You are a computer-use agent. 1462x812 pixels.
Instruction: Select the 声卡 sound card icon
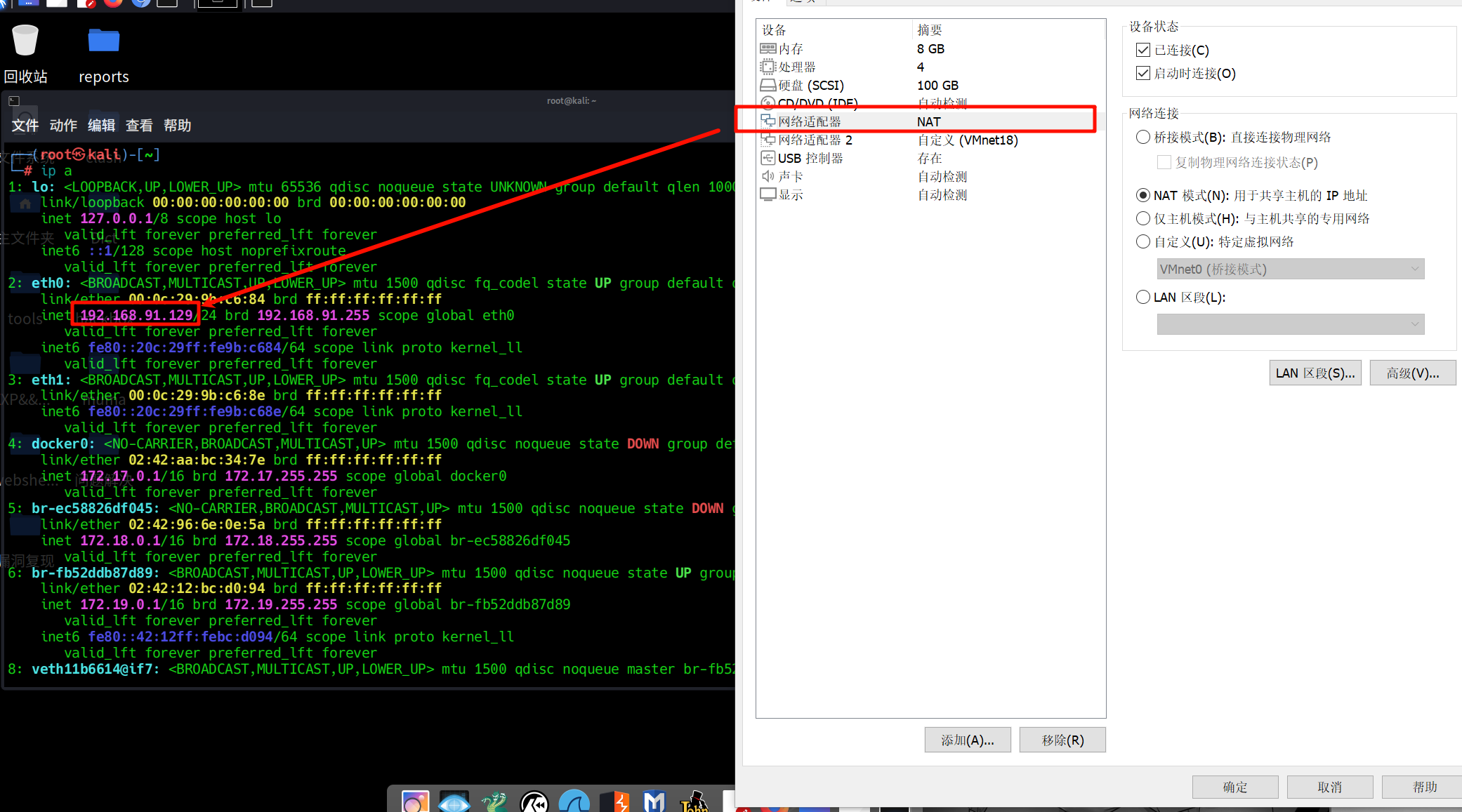coord(768,176)
